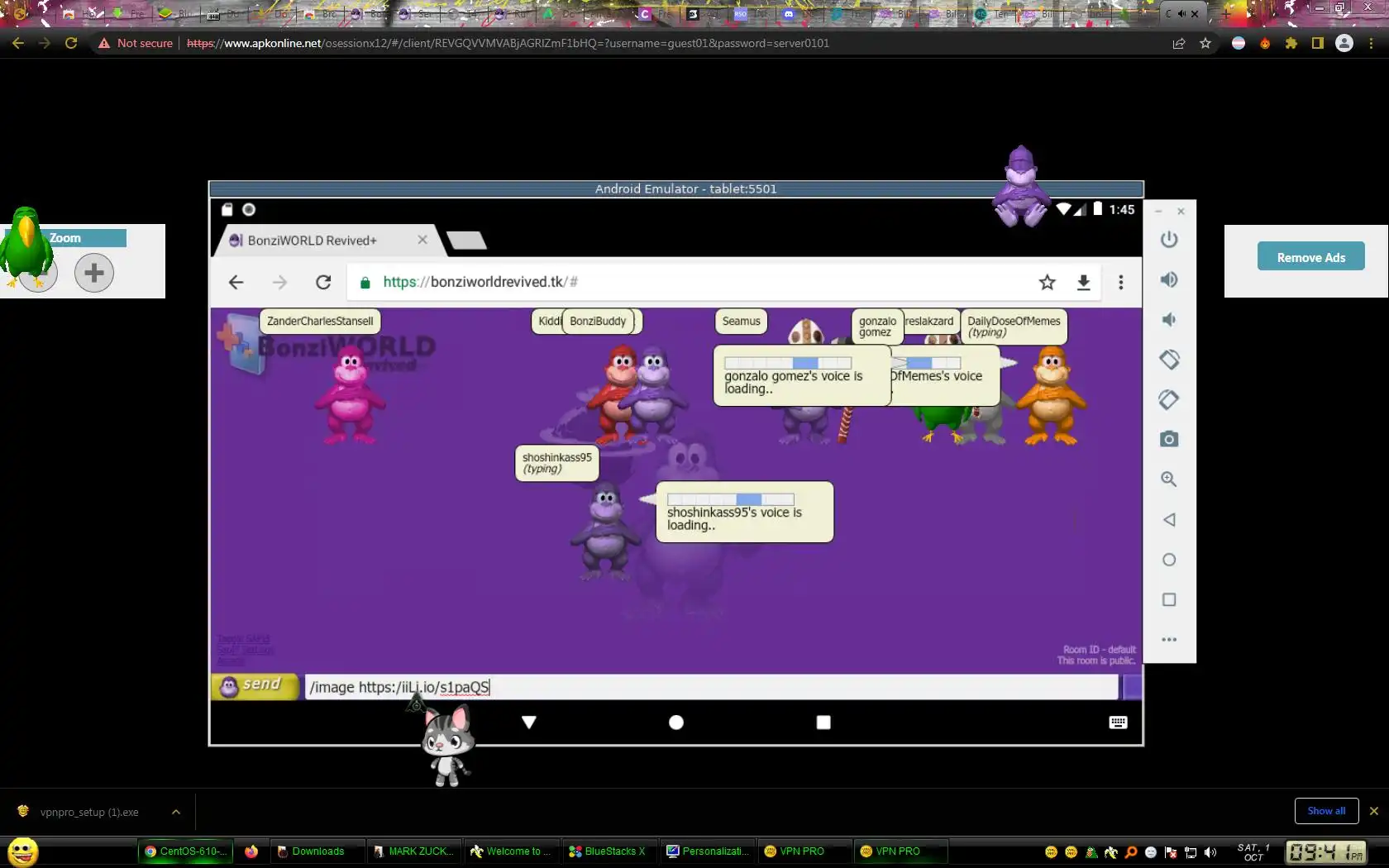Open the Android browser three-dot menu
The width and height of the screenshot is (1389, 868).
[1121, 283]
